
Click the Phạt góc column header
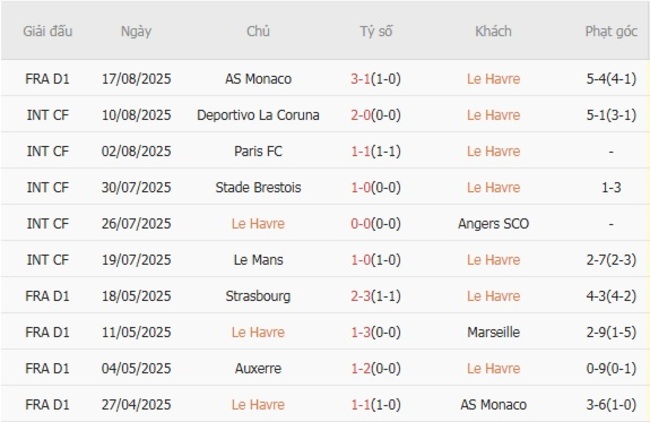tap(611, 31)
